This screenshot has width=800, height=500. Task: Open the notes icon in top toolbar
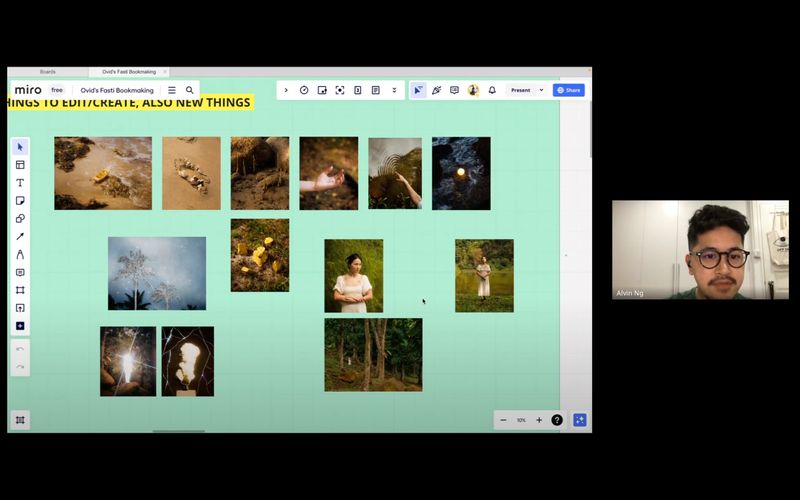coord(376,90)
